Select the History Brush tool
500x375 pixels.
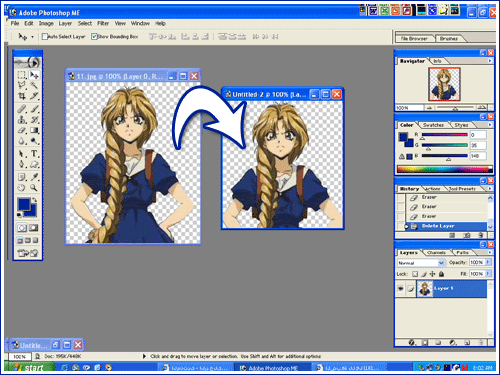click(34, 119)
